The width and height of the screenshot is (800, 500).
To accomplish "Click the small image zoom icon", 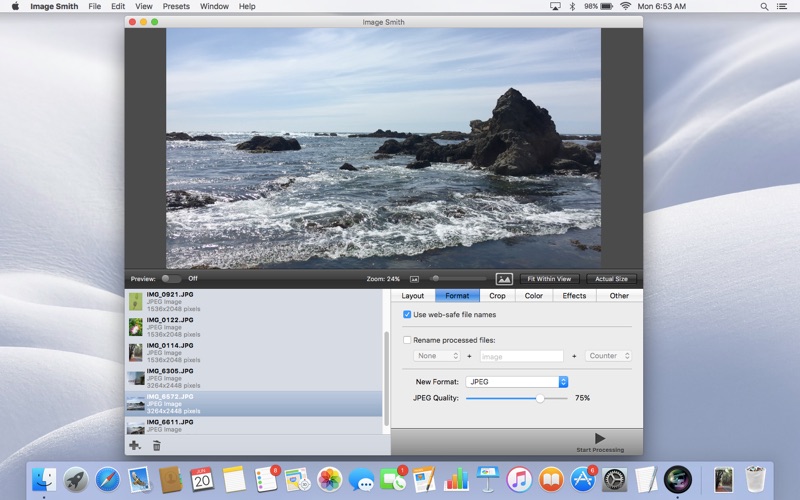I will (414, 279).
